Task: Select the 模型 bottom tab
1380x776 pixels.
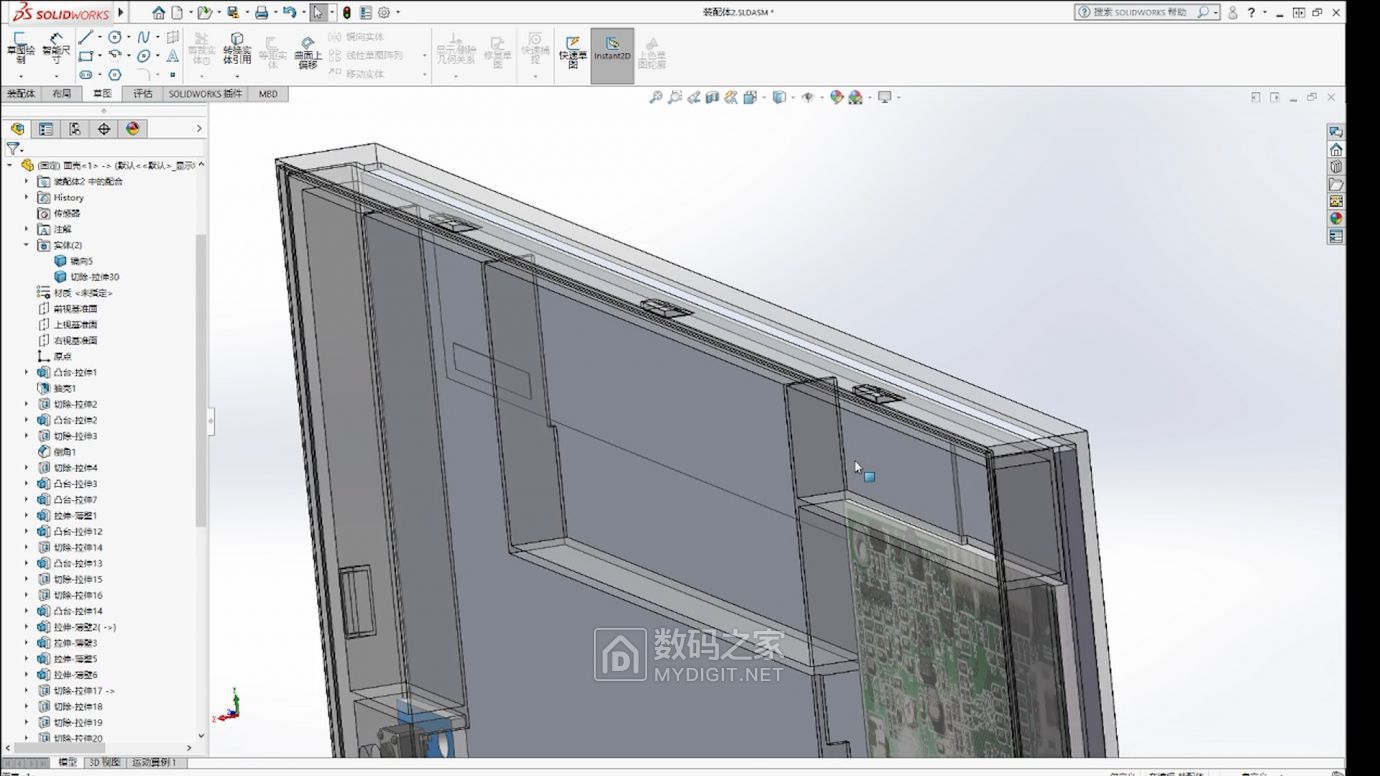Action: [67, 762]
